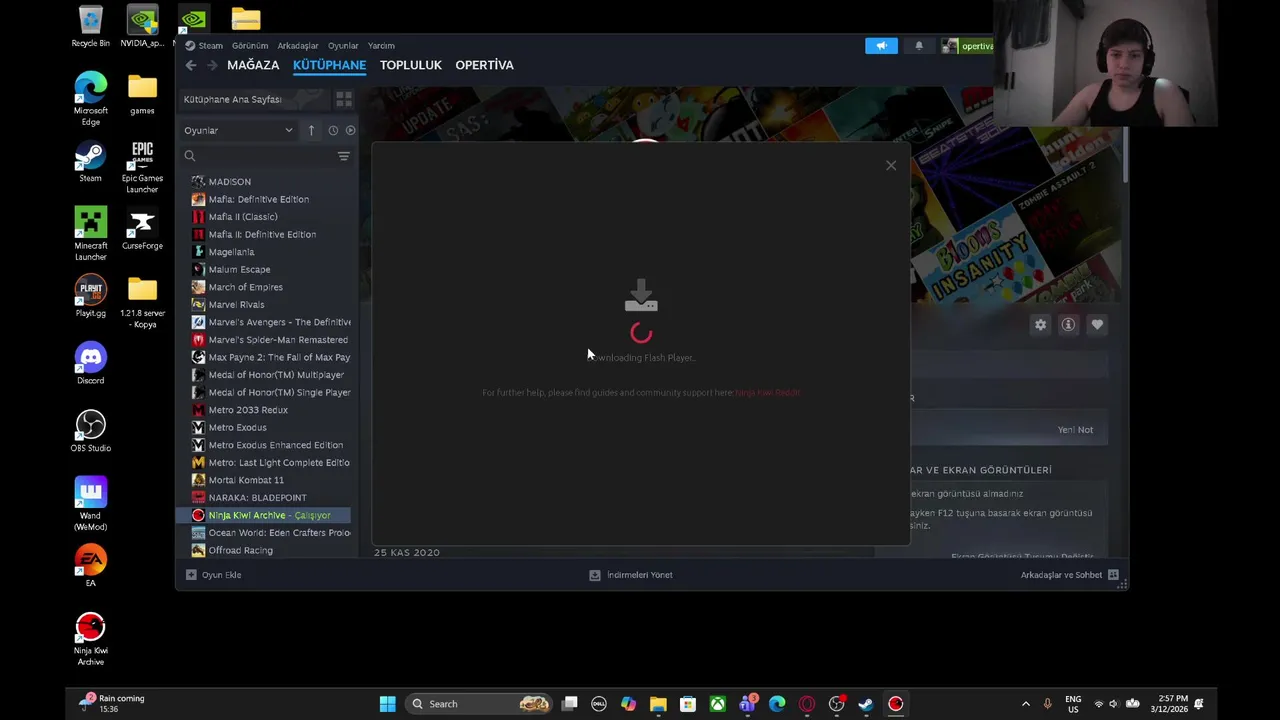Screen dimensions: 1280x720
Task: Click the library search field
Action: tap(258, 156)
